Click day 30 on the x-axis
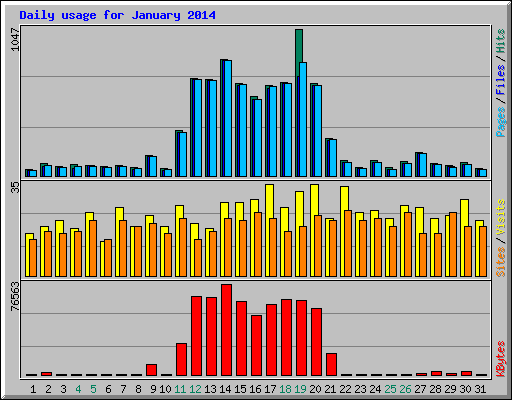 click(x=465, y=389)
